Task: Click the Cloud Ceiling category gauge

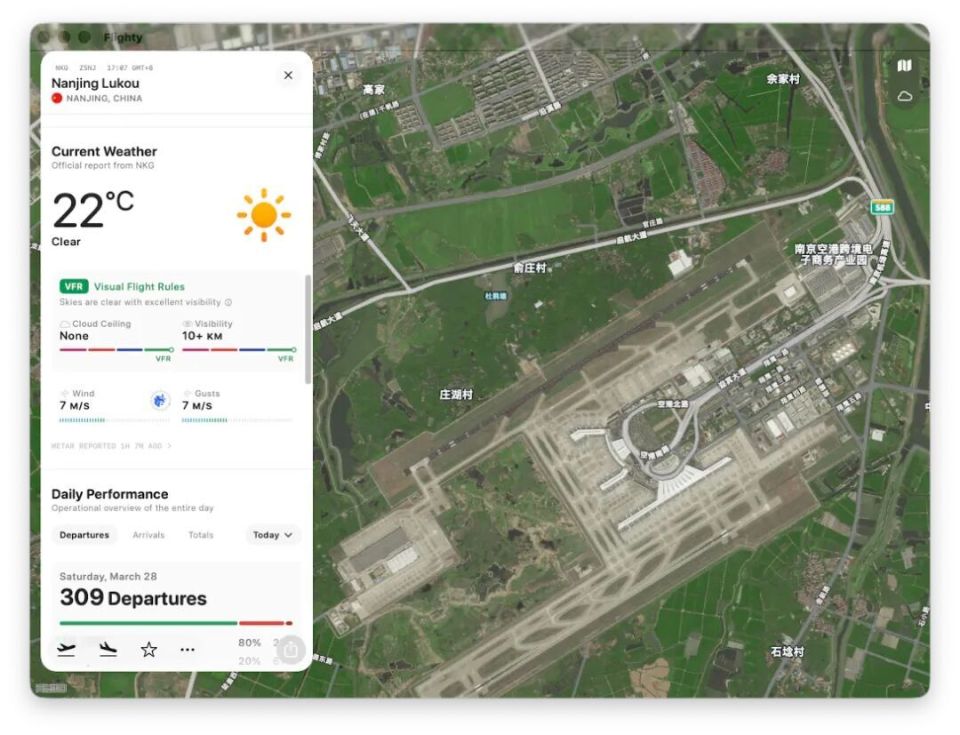Action: pyautogui.click(x=116, y=350)
